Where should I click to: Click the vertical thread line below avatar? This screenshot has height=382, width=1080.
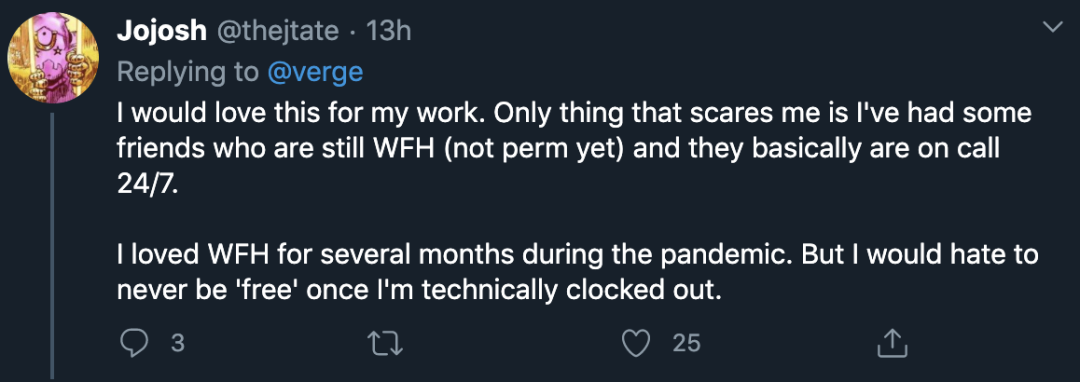click(52, 246)
